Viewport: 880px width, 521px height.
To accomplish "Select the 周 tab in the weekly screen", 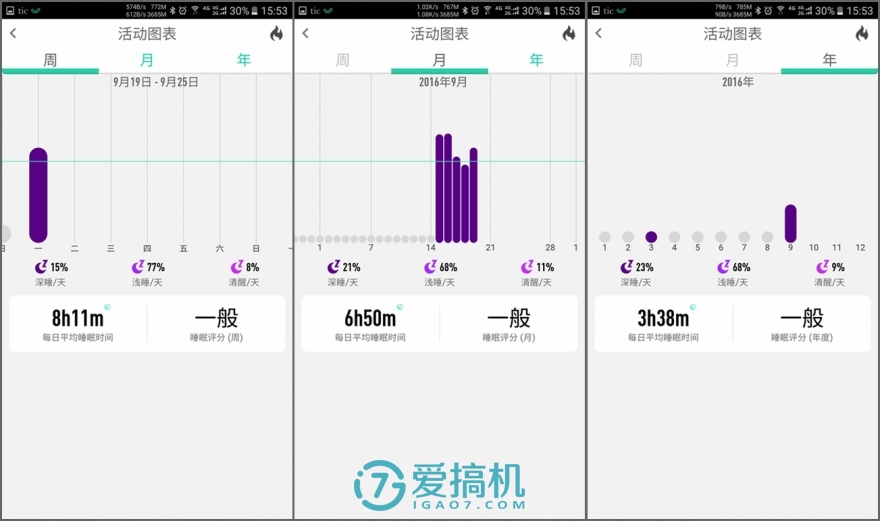I will (51, 60).
